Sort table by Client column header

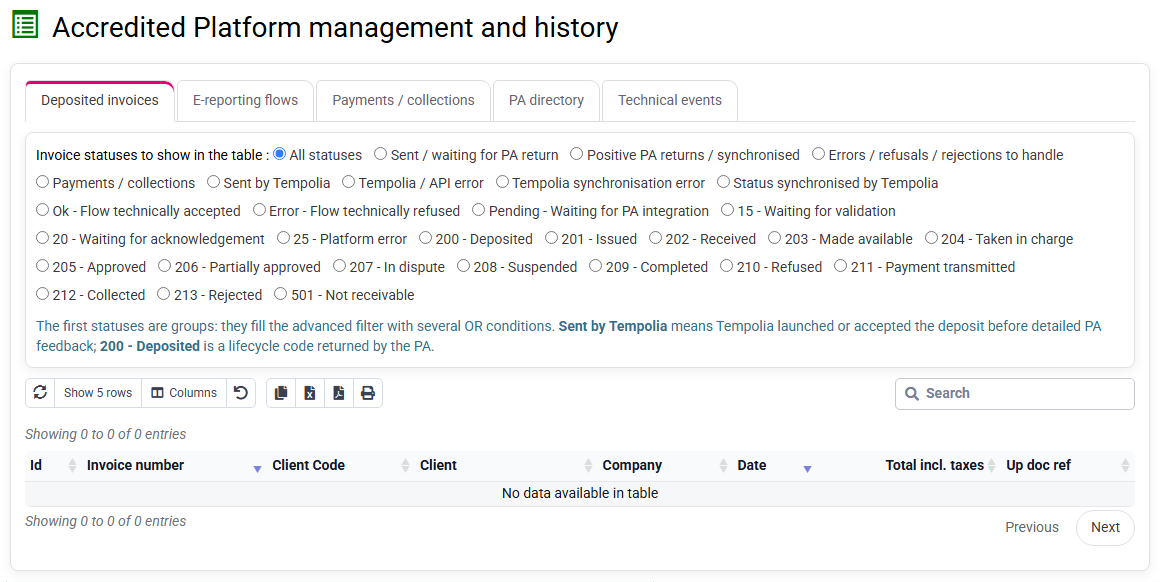click(x=506, y=465)
